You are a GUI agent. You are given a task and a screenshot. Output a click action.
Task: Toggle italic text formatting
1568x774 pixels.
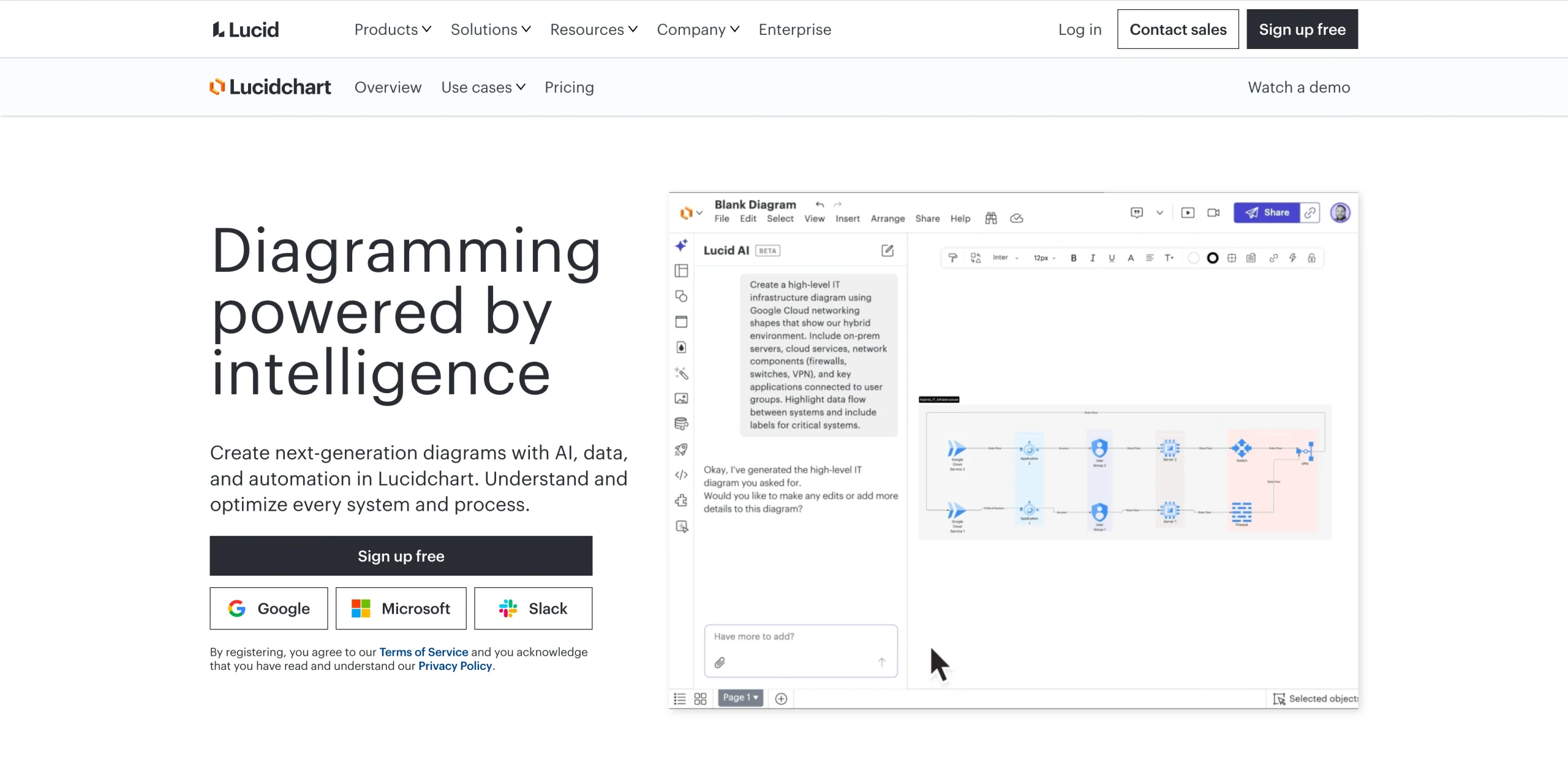click(1092, 258)
